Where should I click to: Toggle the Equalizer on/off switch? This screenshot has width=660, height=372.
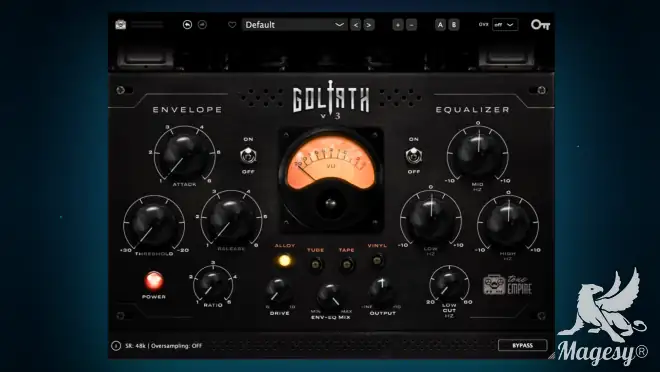[x=414, y=155]
